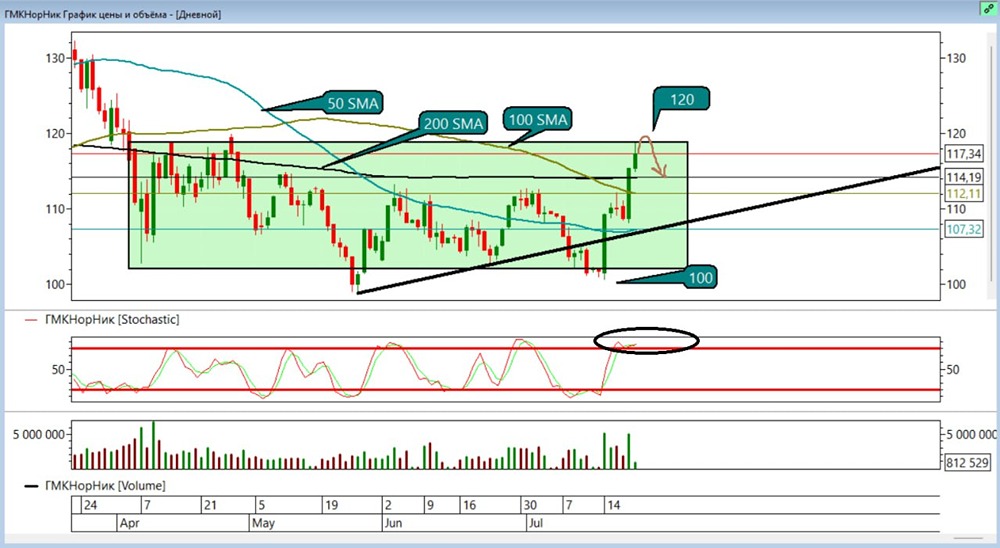Select the 50 SMA callout label

[352, 103]
